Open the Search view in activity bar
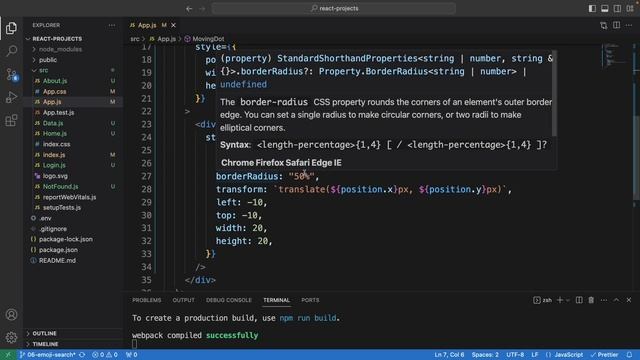This screenshot has width=640, height=360. click(11, 51)
